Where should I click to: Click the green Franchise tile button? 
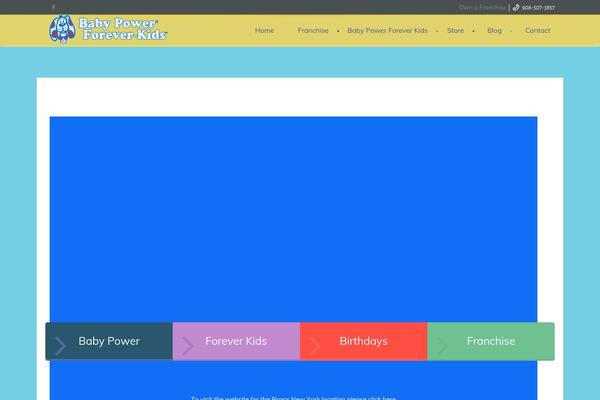point(491,341)
